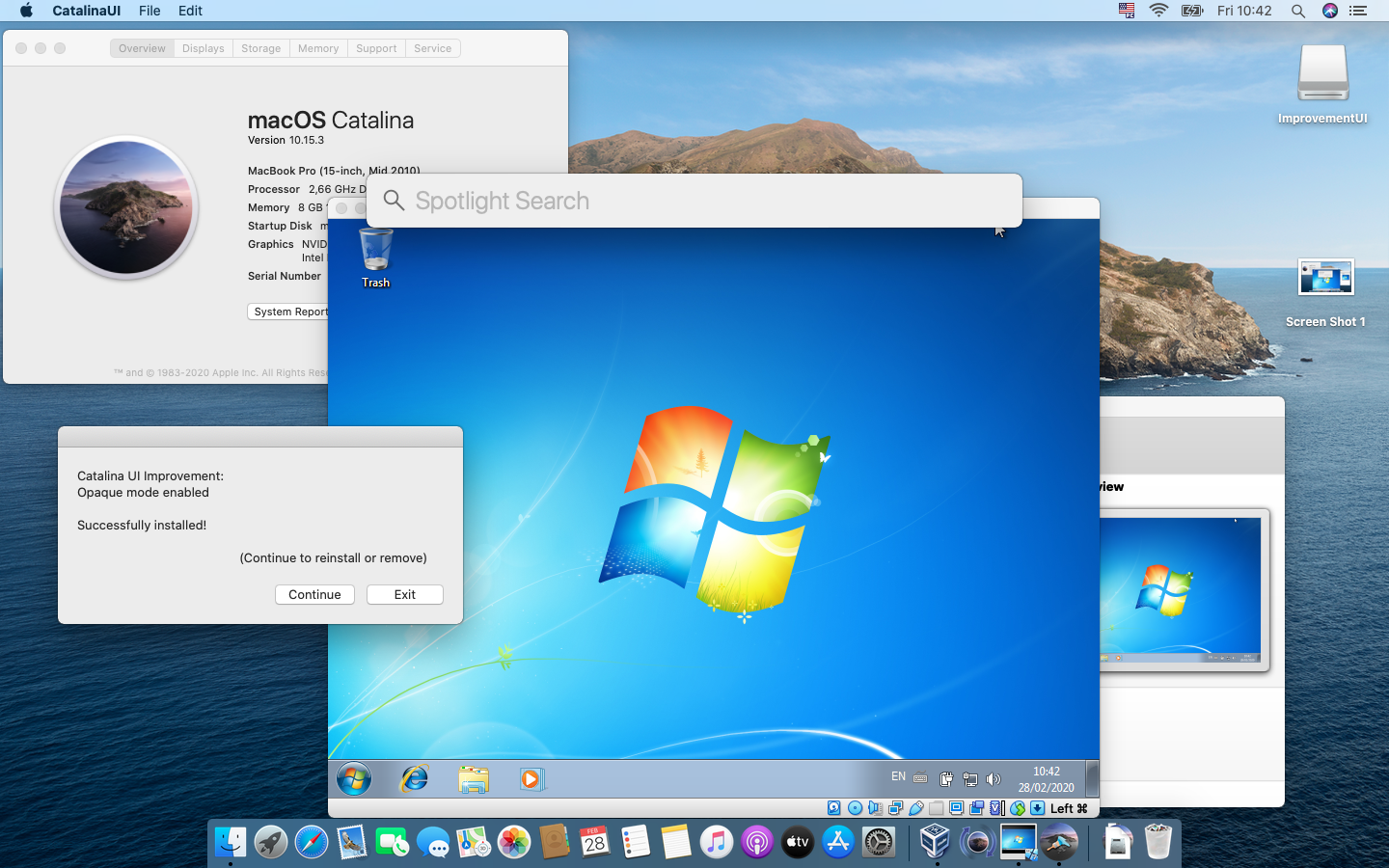Open Calendar showing 28 in Dock
The image size is (1389, 868).
pyautogui.click(x=595, y=842)
